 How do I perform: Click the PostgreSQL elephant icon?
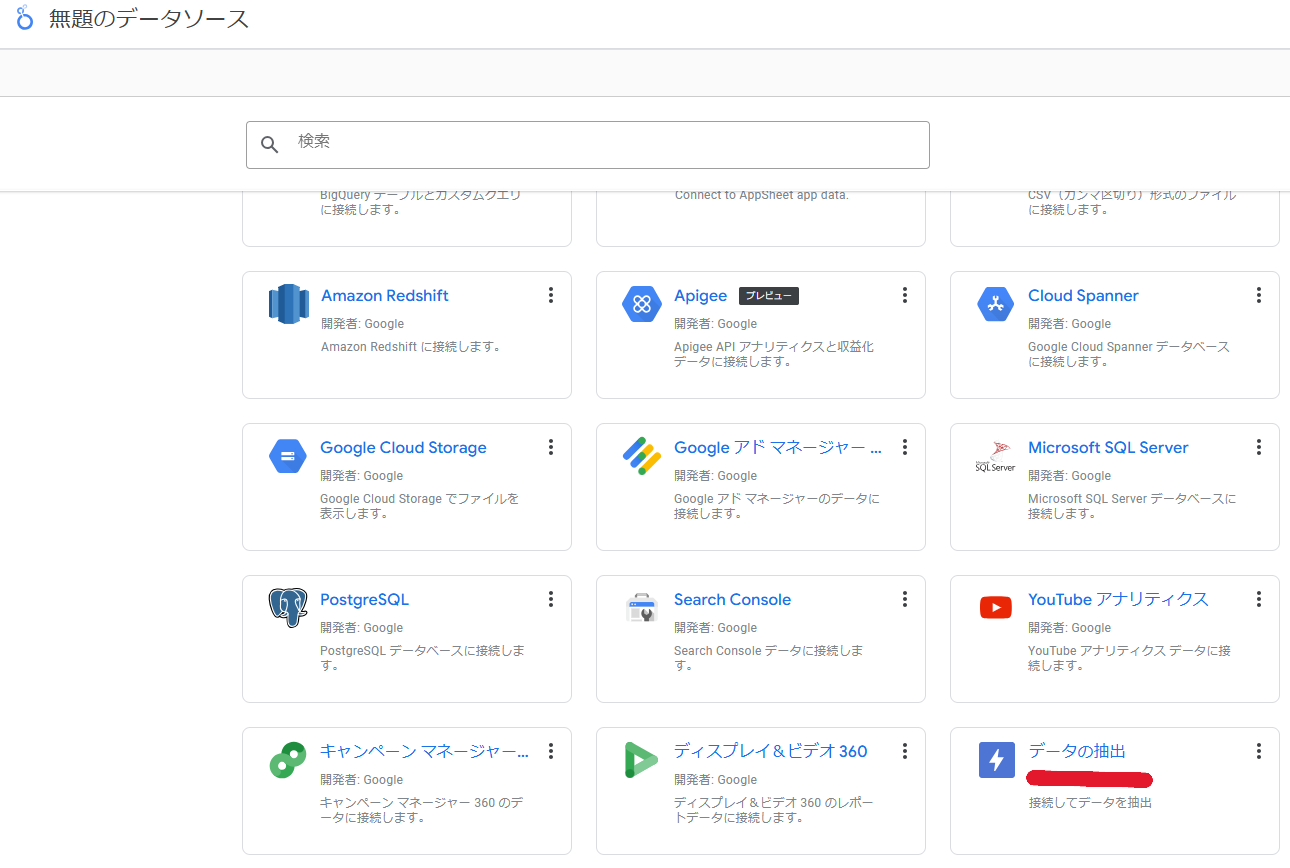[x=288, y=608]
